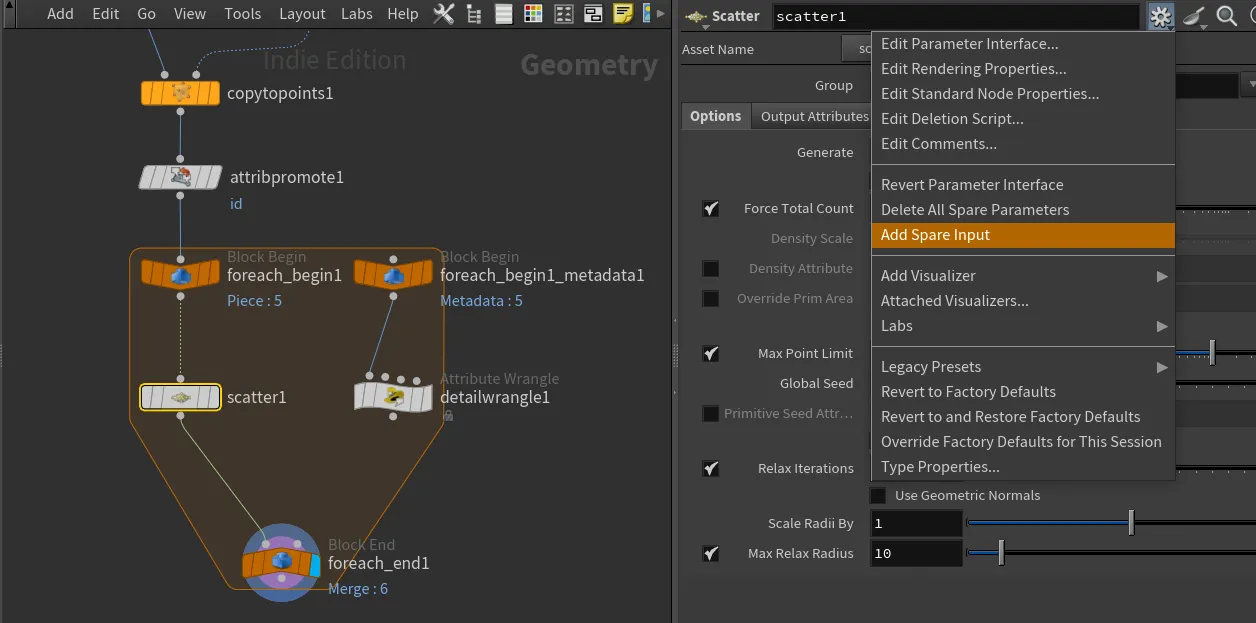Toggle Use Geometric Normals checkbox
The width and height of the screenshot is (1256, 623).
878,496
